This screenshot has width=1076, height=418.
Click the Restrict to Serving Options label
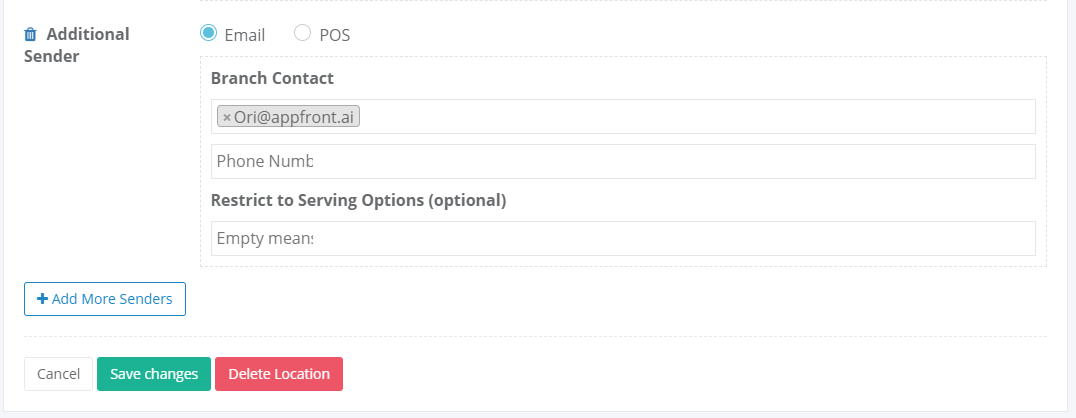click(x=358, y=200)
